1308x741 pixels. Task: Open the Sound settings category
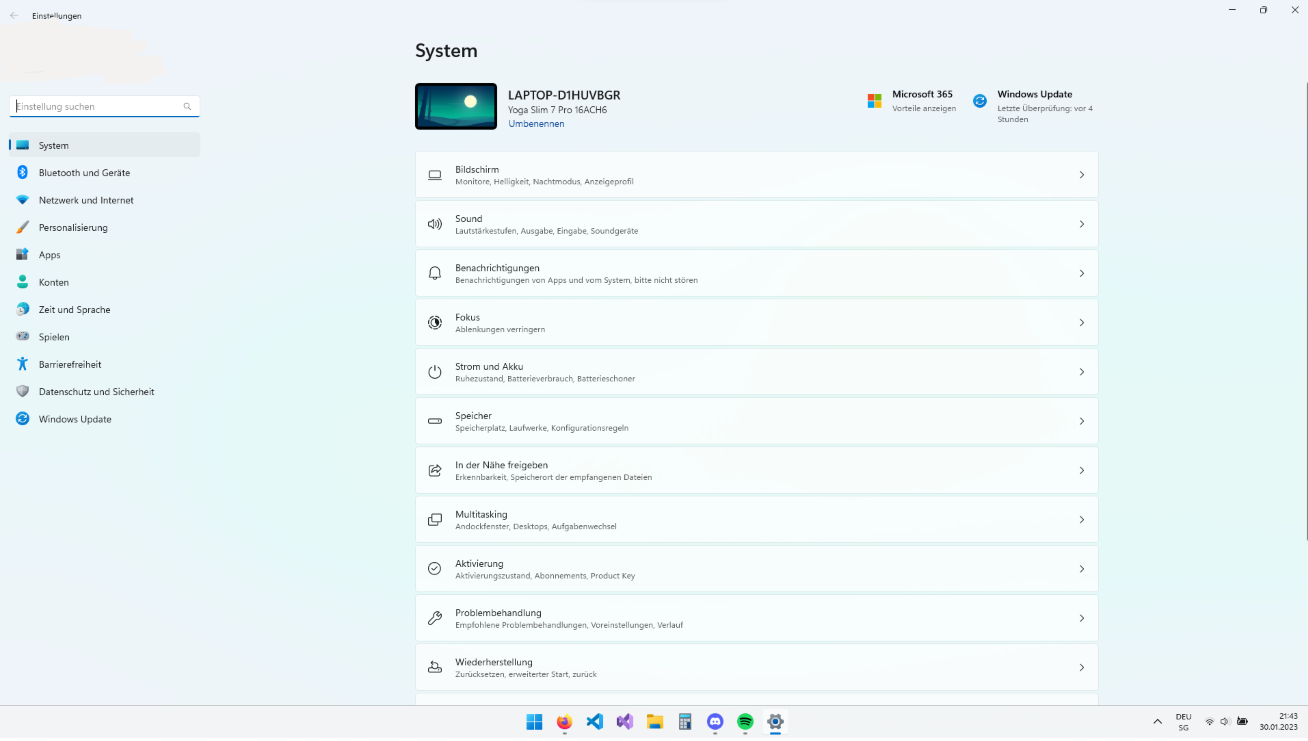coord(756,223)
